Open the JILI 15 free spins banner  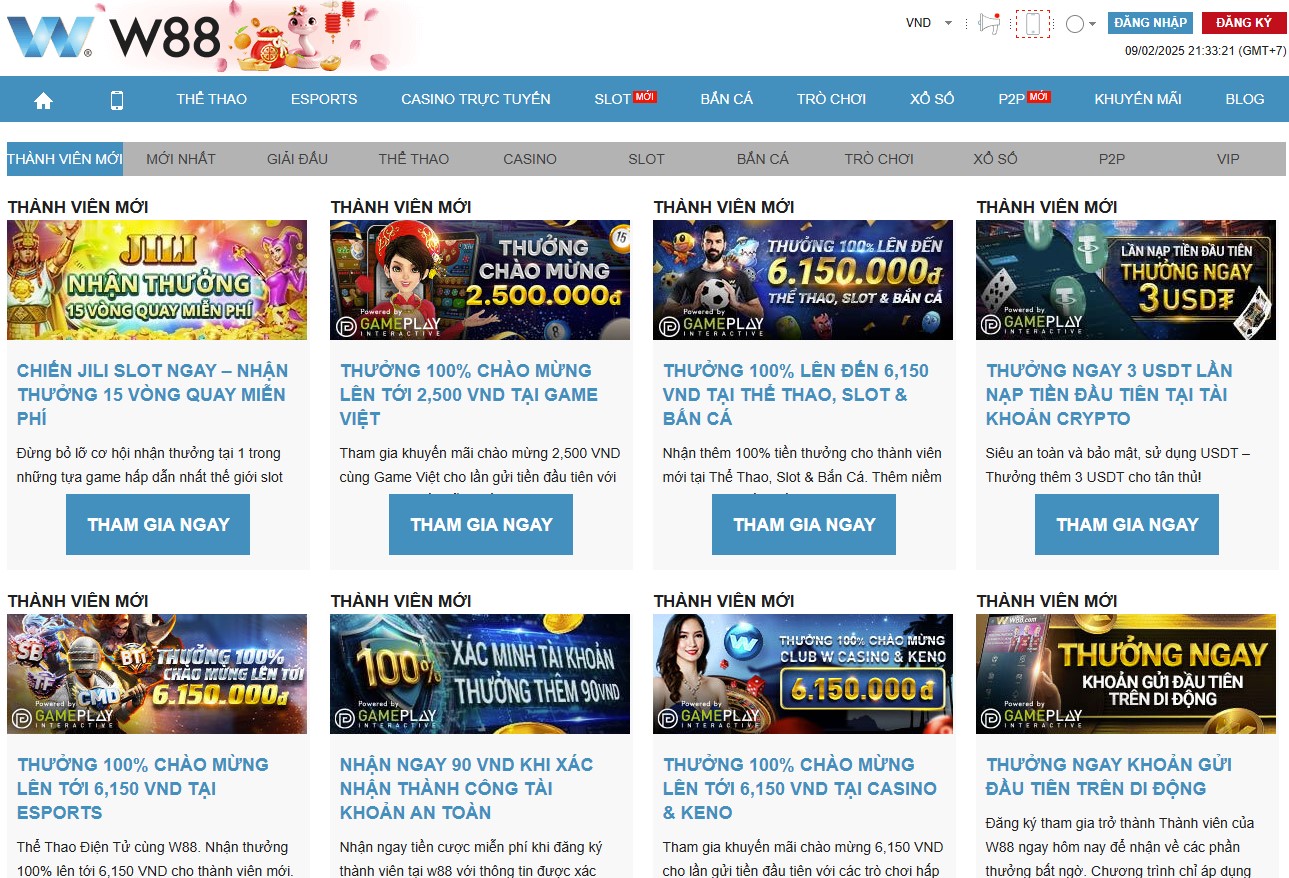[157, 280]
